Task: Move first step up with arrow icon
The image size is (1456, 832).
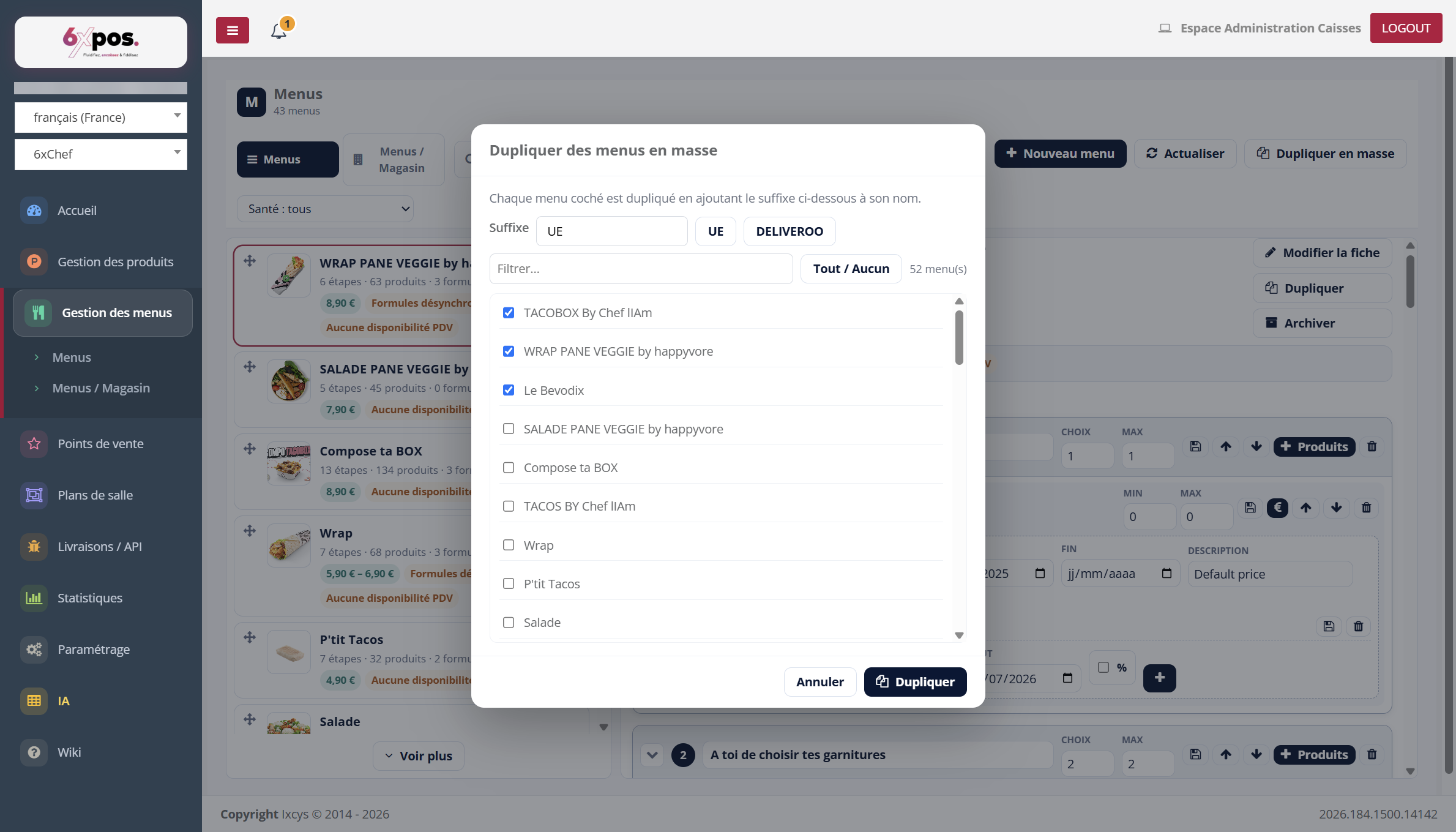Action: tap(1226, 446)
